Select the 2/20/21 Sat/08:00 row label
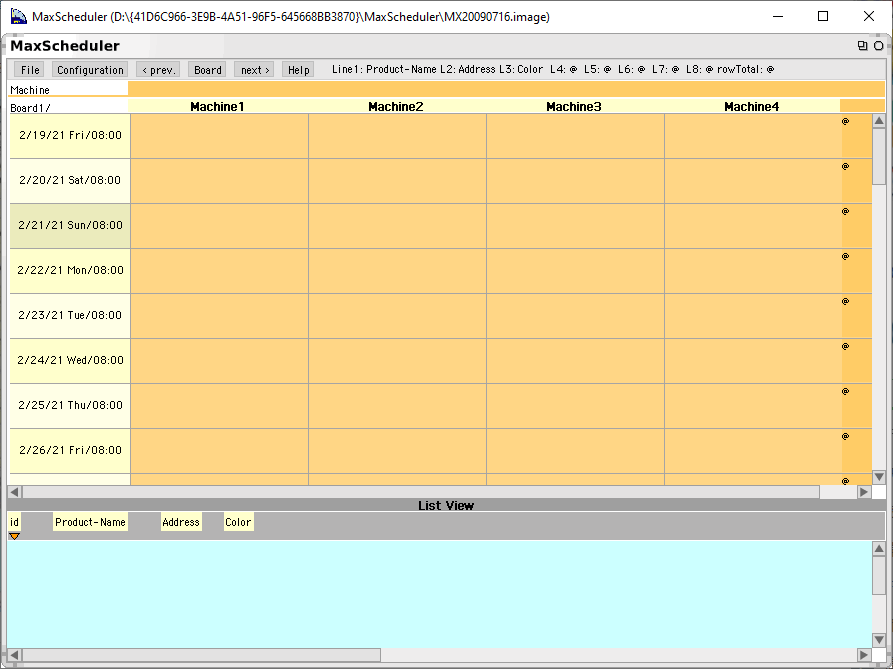The image size is (893, 669). 70,180
